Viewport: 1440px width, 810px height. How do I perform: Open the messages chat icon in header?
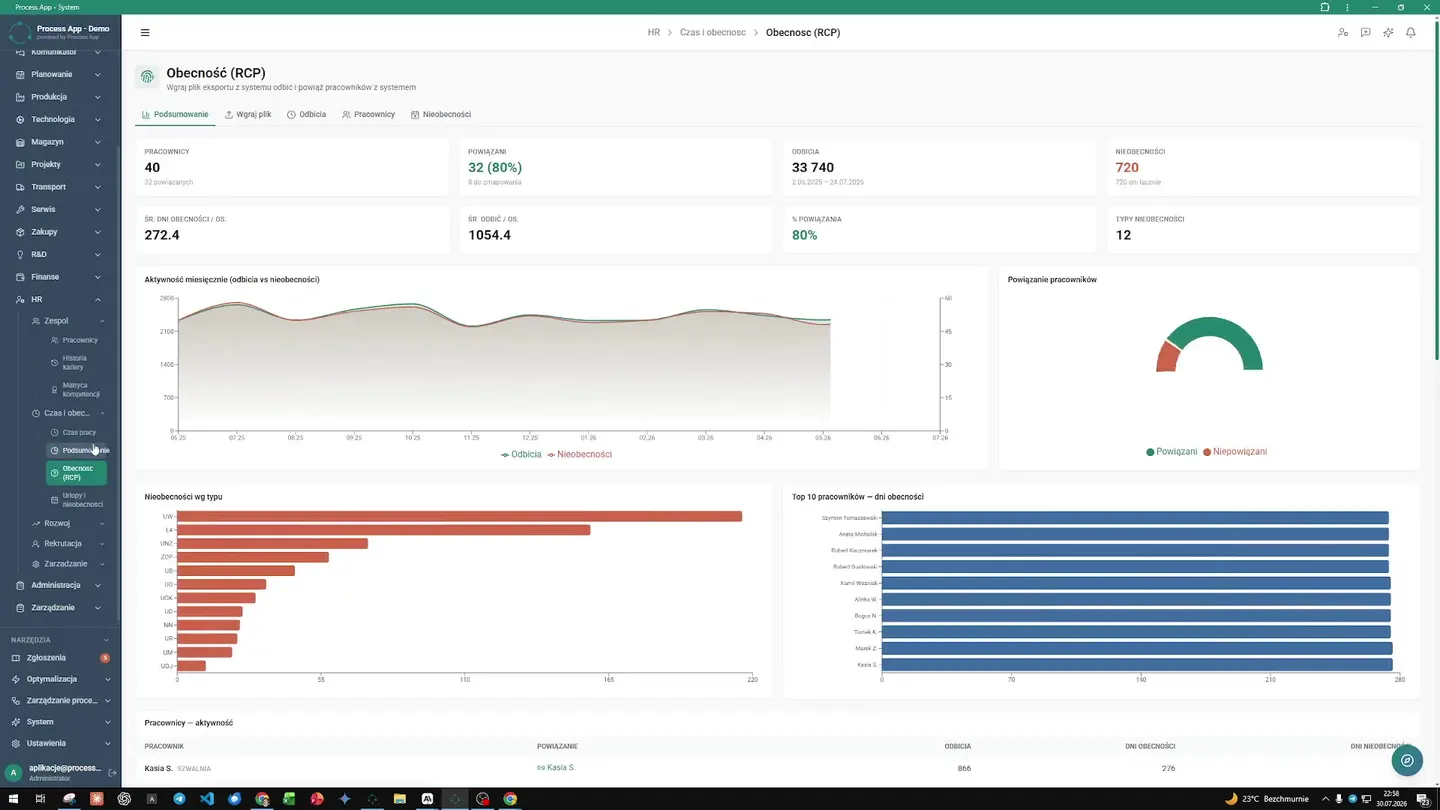pos(1366,33)
